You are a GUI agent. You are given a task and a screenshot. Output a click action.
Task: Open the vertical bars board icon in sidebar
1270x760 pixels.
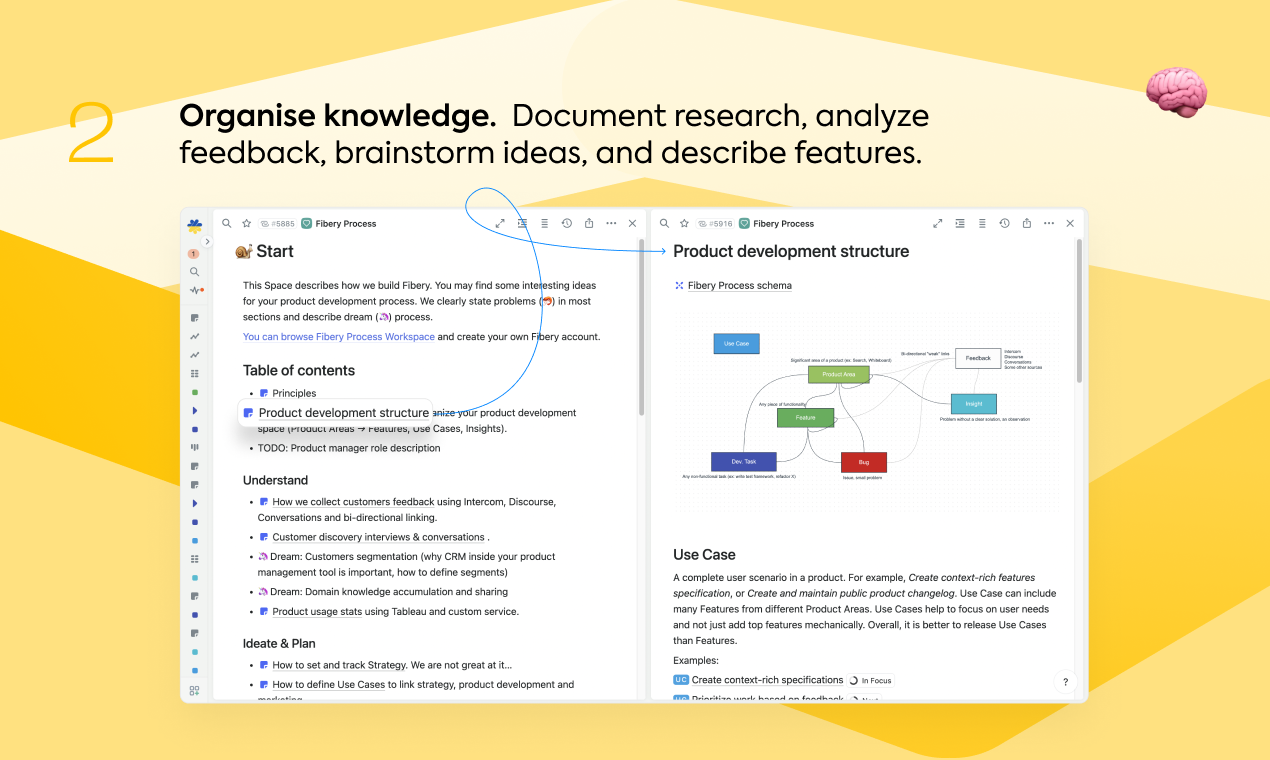194,447
